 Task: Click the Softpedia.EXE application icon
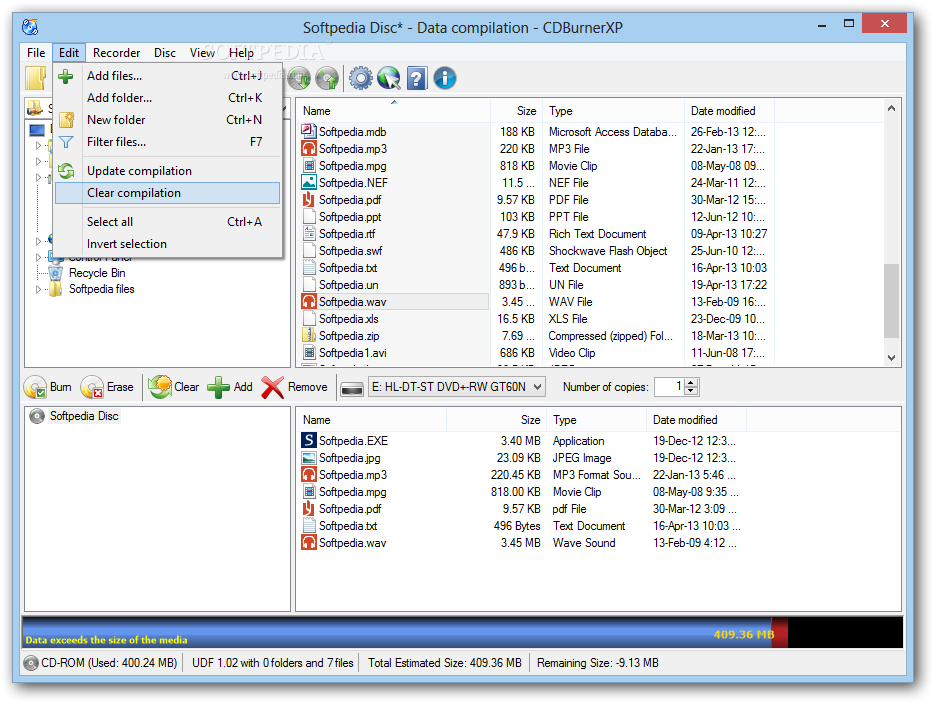(x=309, y=440)
